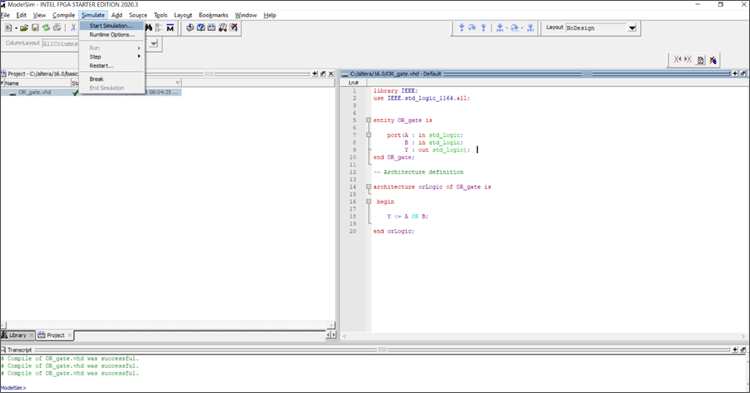
Task: Click the Find binoculars icon
Action: point(149,28)
